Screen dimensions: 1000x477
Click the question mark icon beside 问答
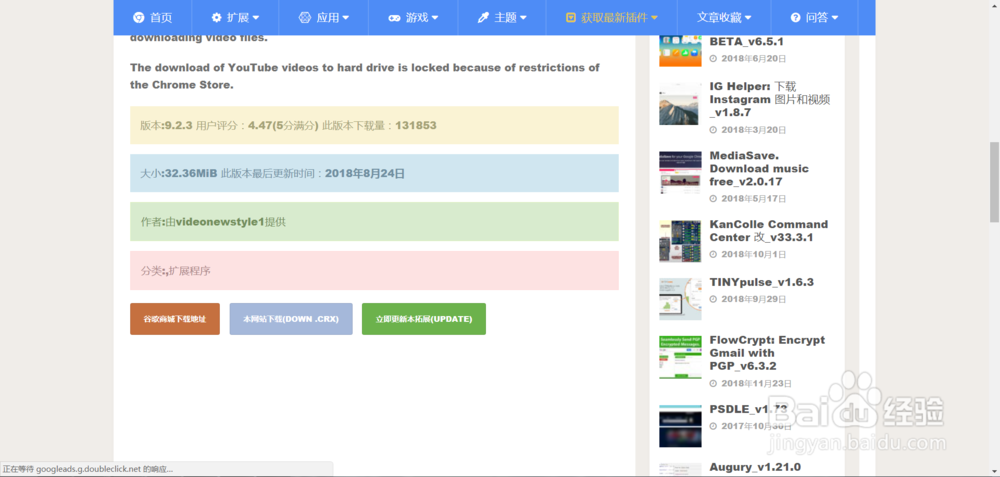795,18
